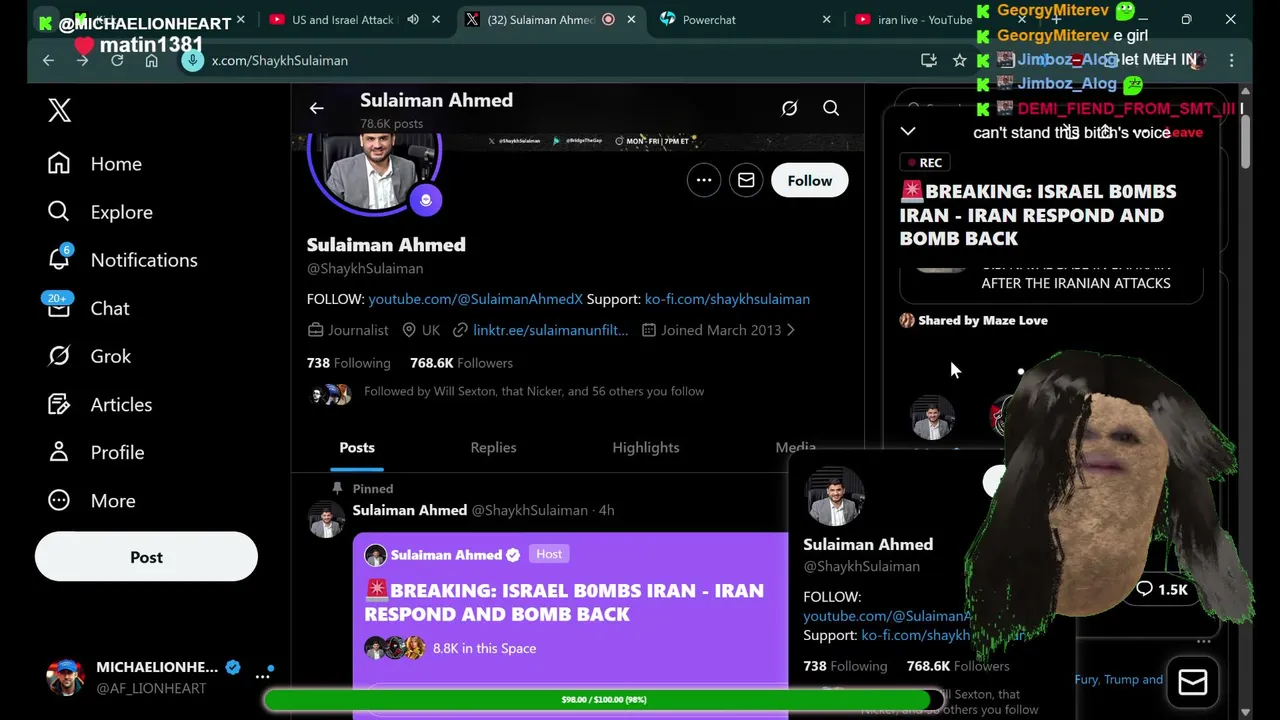The height and width of the screenshot is (720, 1280).
Task: Collapse the Space panel with down chevron
Action: click(908, 131)
